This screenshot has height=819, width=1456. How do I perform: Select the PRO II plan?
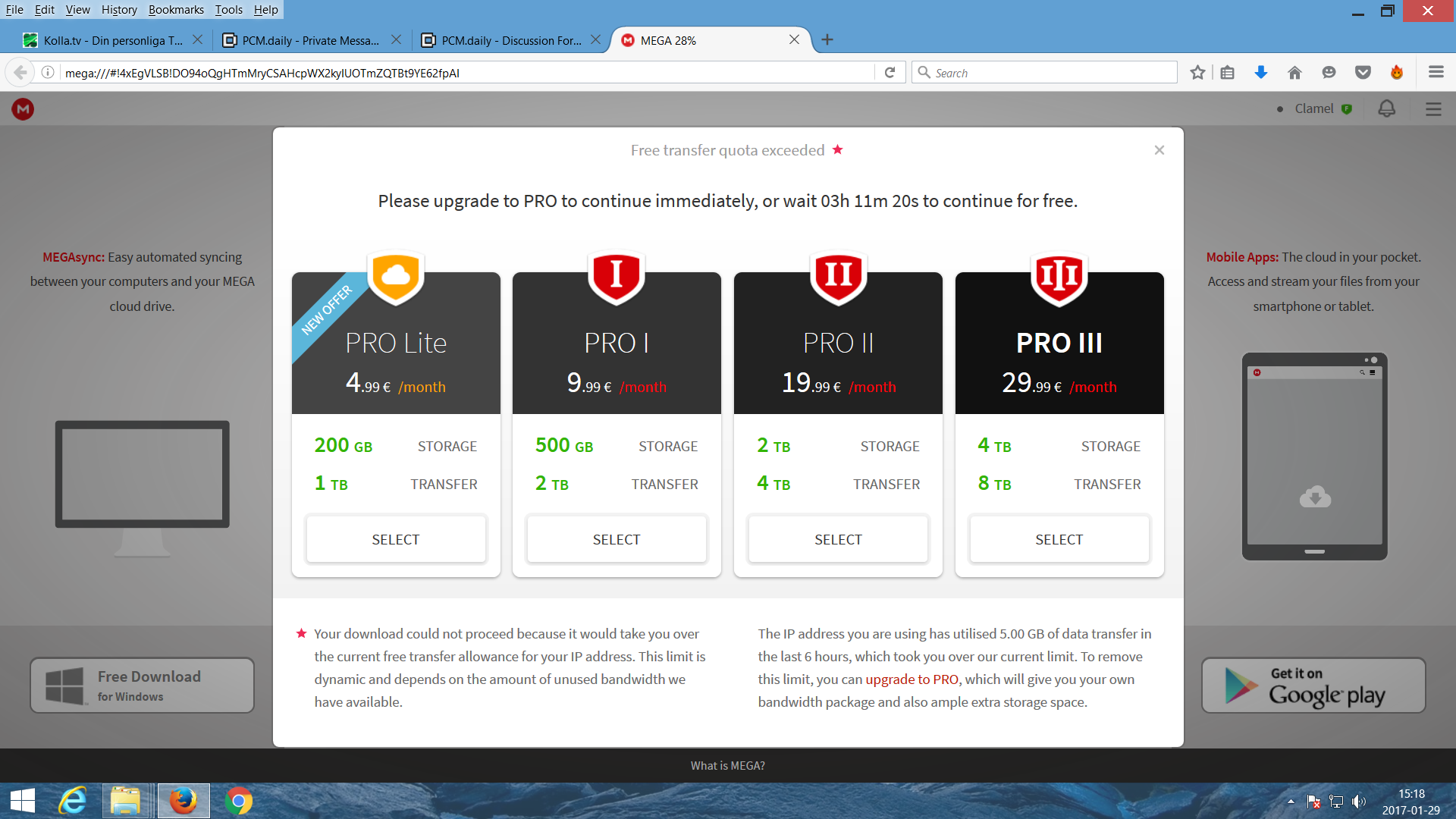837,539
